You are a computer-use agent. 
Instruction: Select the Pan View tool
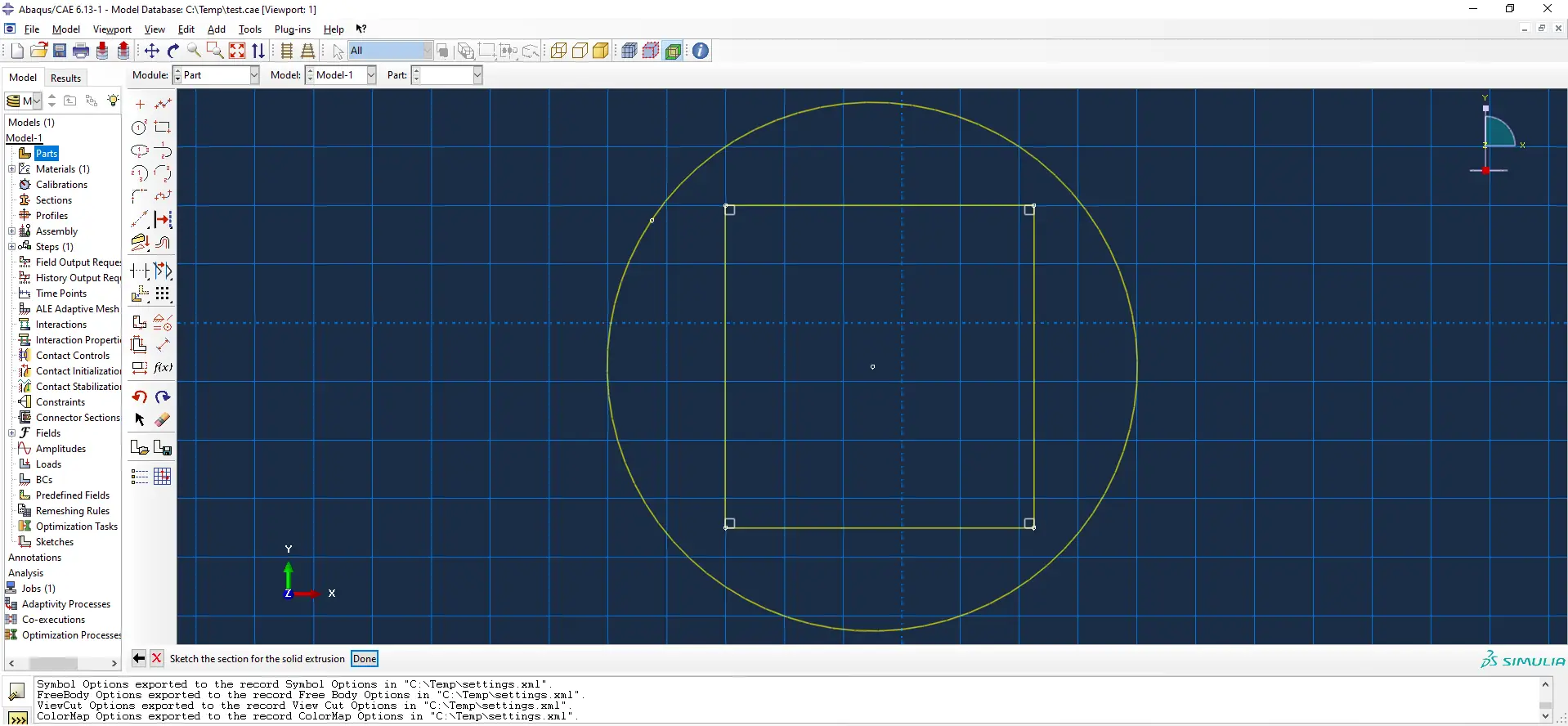(152, 51)
